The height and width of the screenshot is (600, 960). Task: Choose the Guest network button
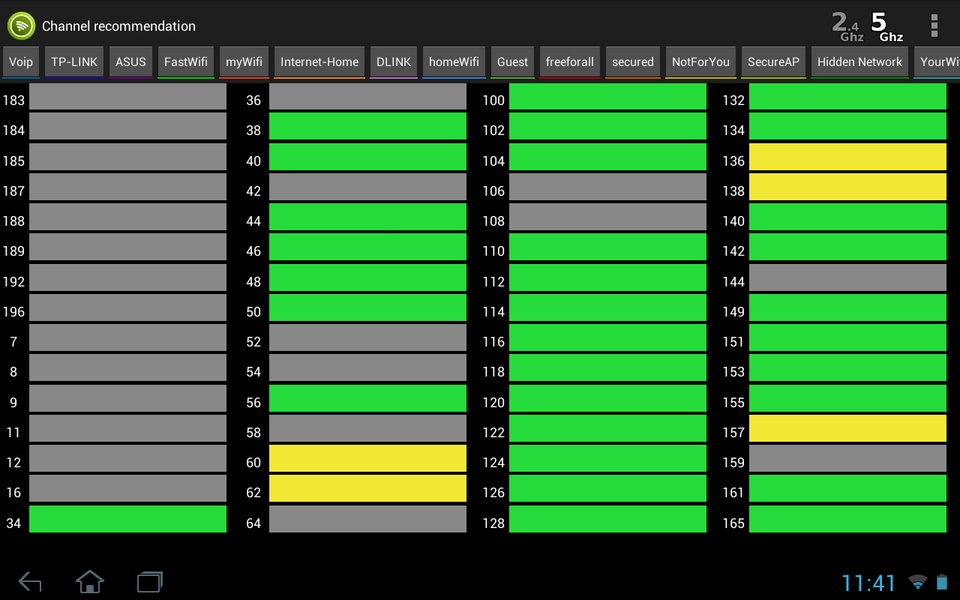(512, 62)
